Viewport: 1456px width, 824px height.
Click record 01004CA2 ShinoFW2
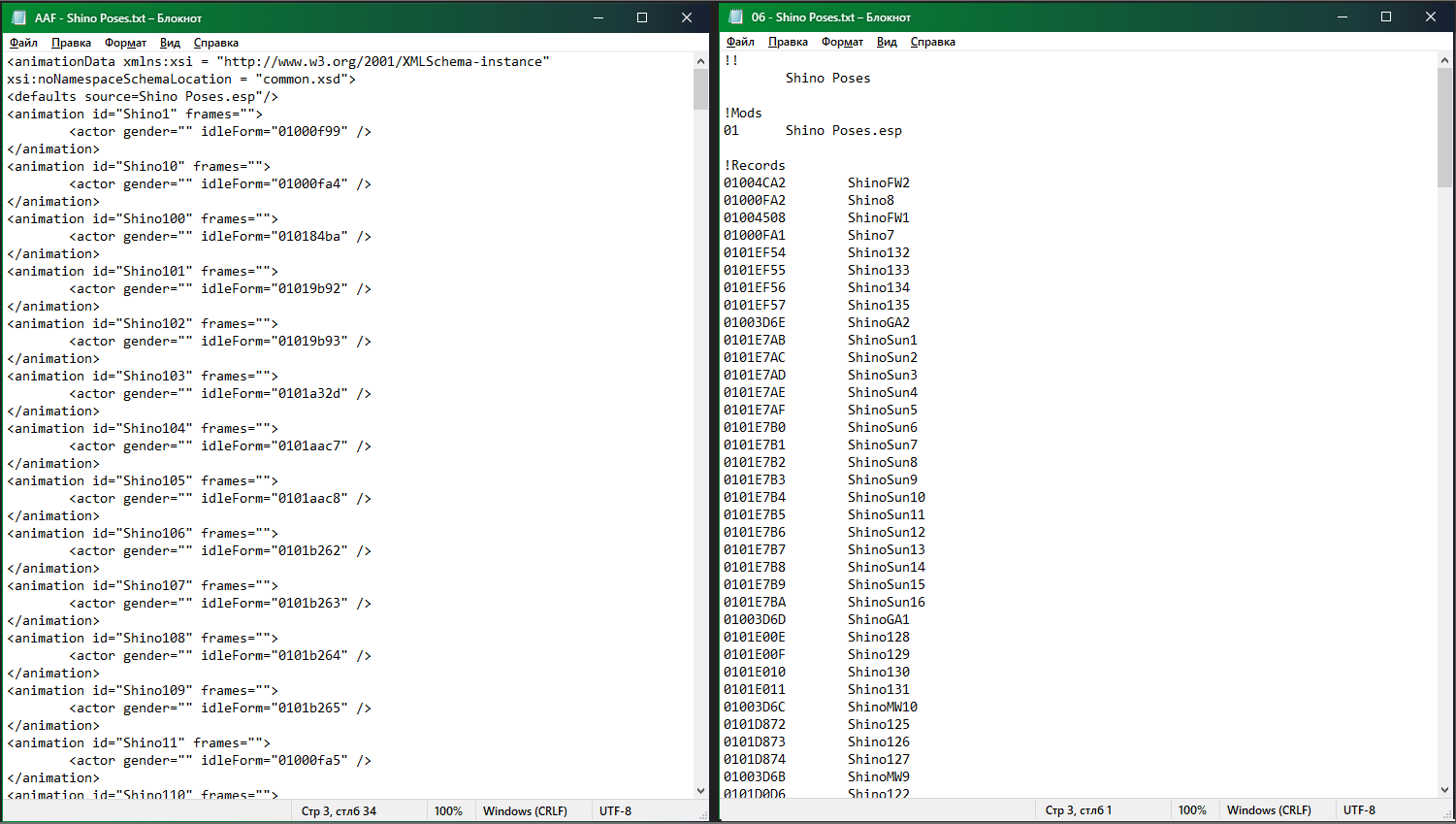click(817, 182)
